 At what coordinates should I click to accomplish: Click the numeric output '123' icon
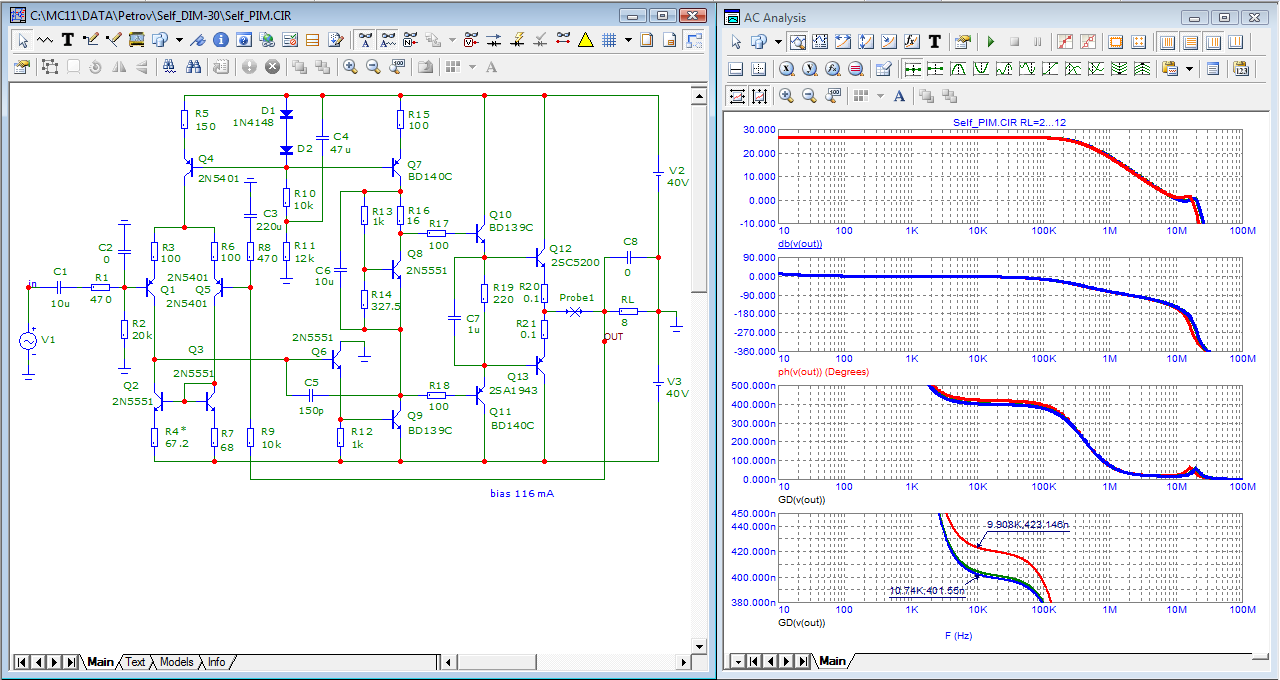[1241, 69]
